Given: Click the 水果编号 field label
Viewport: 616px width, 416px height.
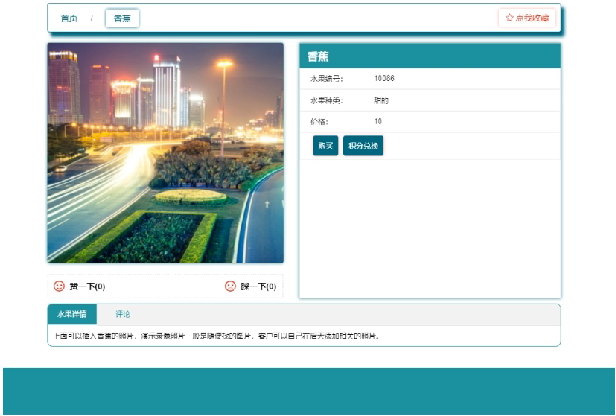Looking at the screenshot, I should (325, 78).
